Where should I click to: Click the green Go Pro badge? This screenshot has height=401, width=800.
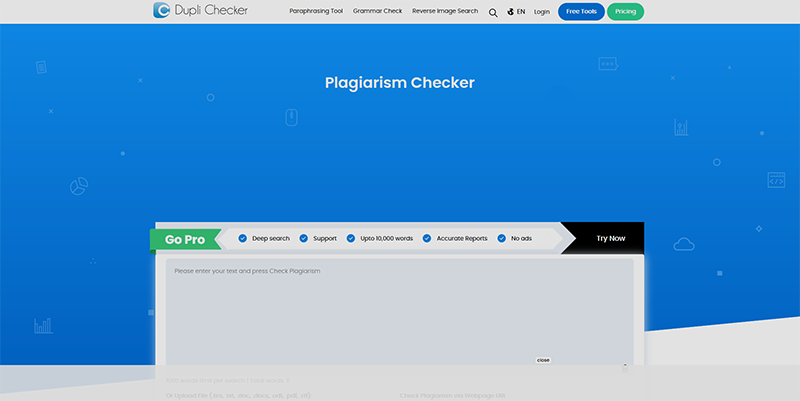coord(185,240)
